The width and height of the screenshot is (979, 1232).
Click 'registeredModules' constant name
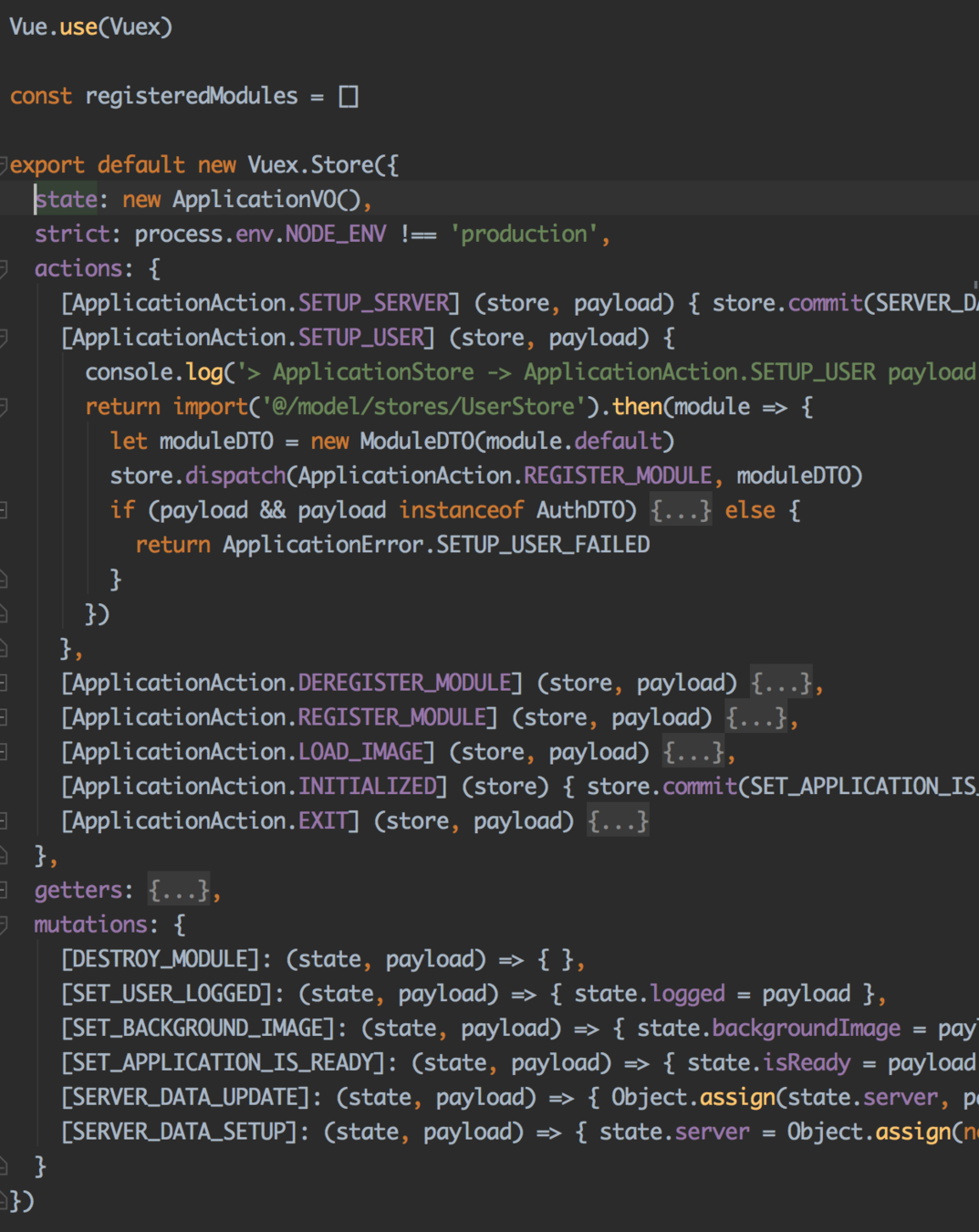[192, 96]
